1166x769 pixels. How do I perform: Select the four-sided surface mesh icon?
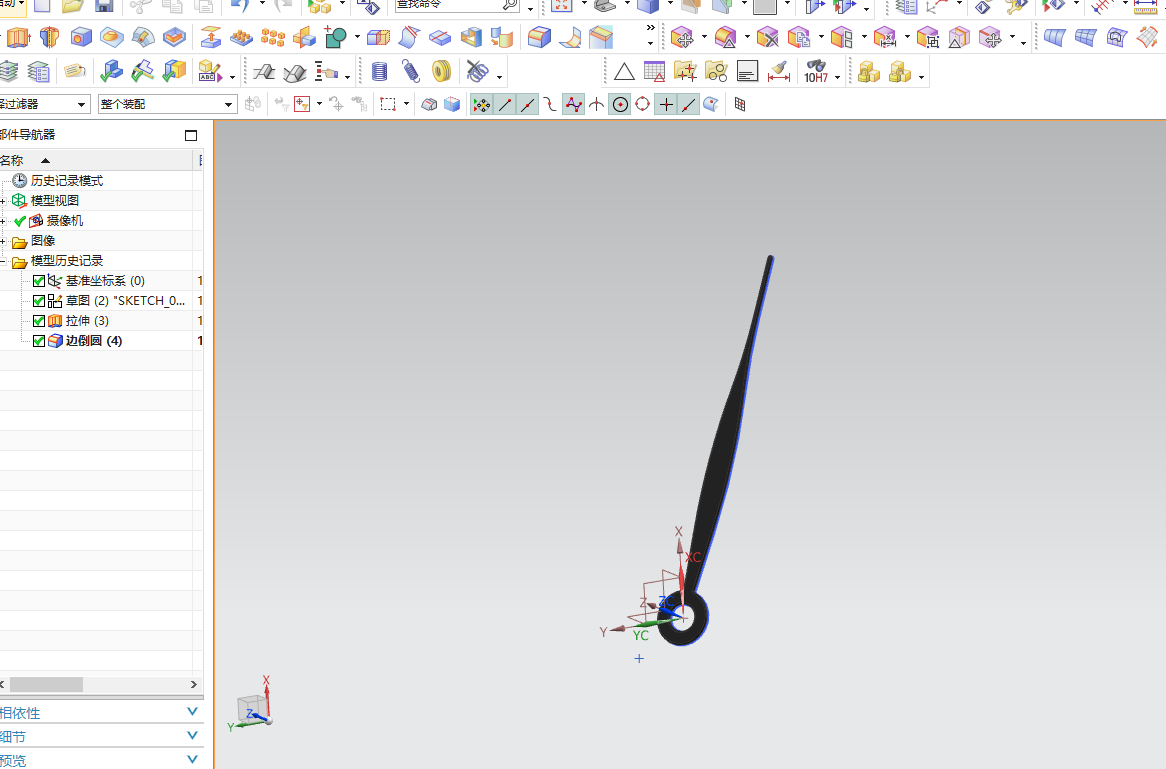coord(1086,37)
